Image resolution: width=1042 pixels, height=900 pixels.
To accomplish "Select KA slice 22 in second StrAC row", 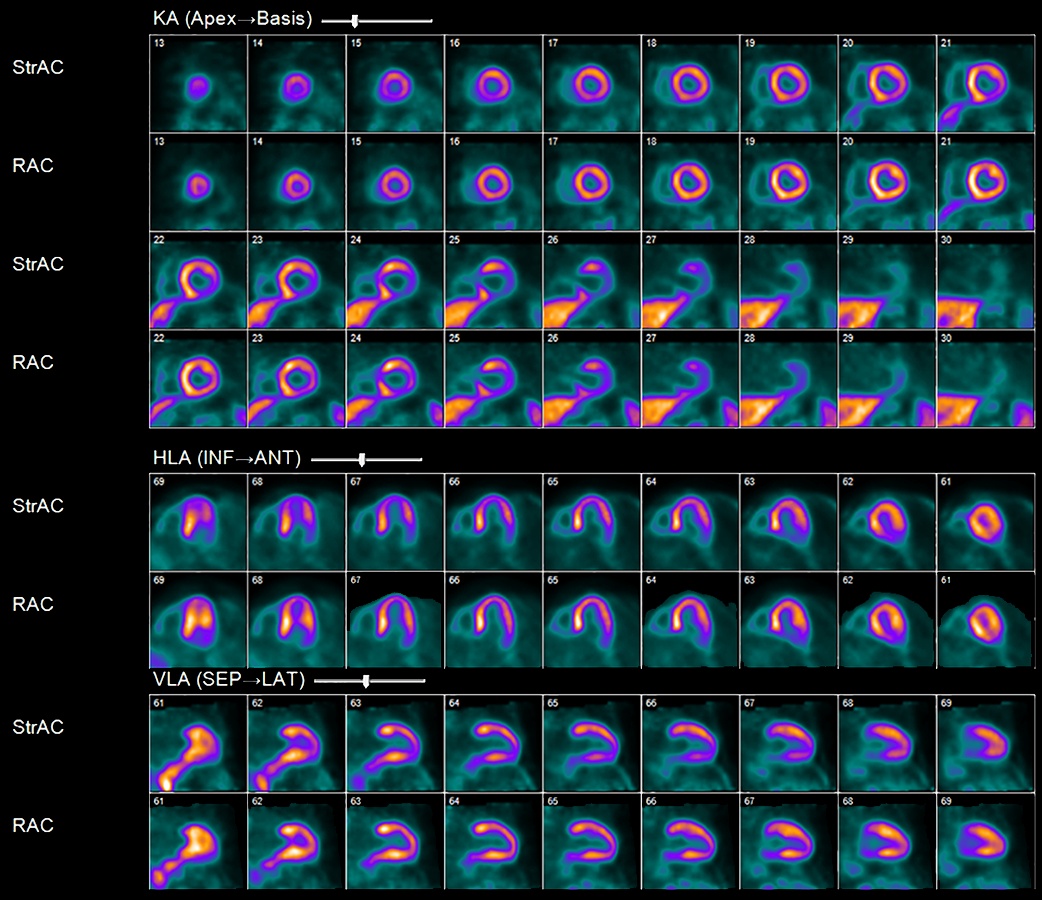I will point(197,281).
